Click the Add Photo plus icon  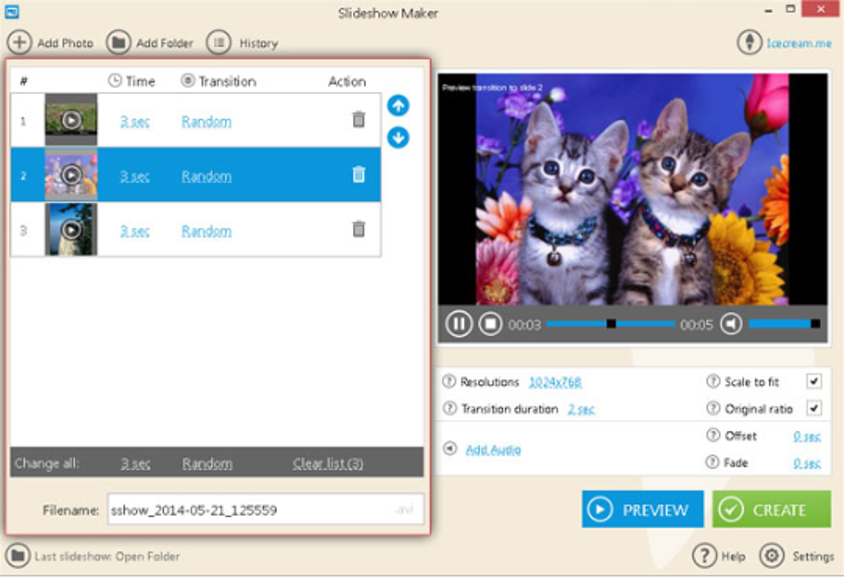[x=19, y=43]
